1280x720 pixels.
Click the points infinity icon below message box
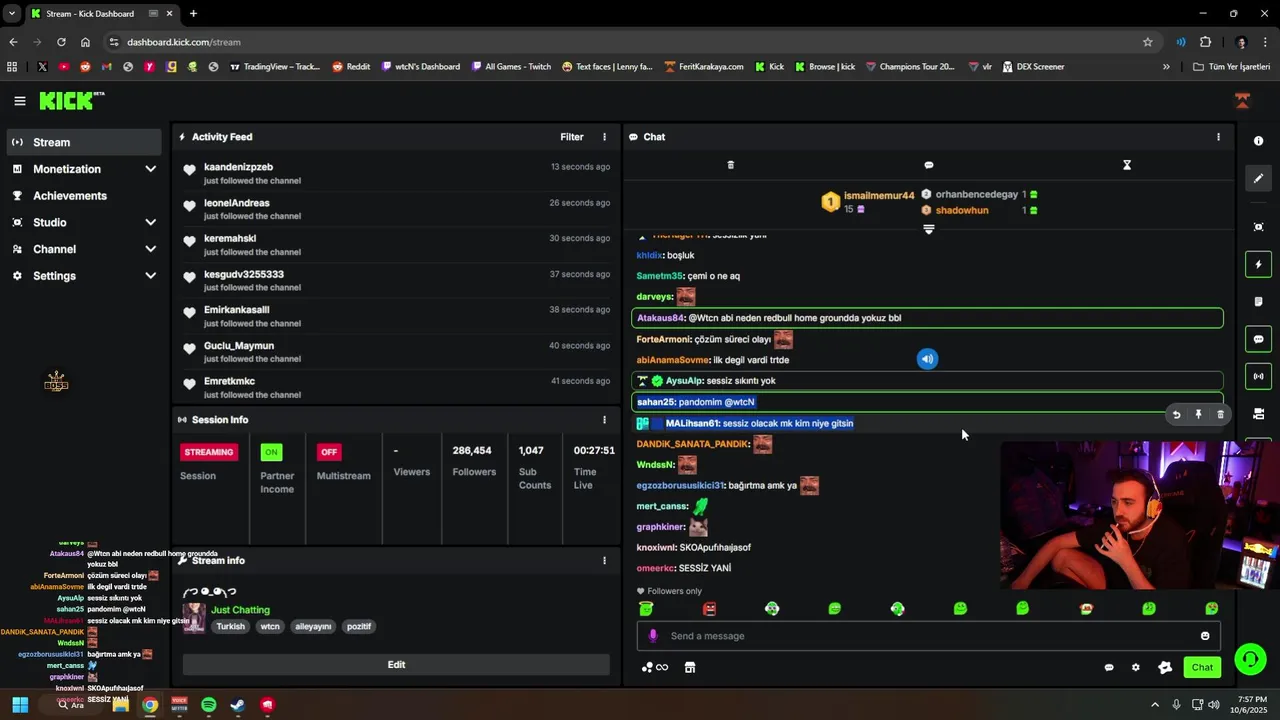point(655,668)
